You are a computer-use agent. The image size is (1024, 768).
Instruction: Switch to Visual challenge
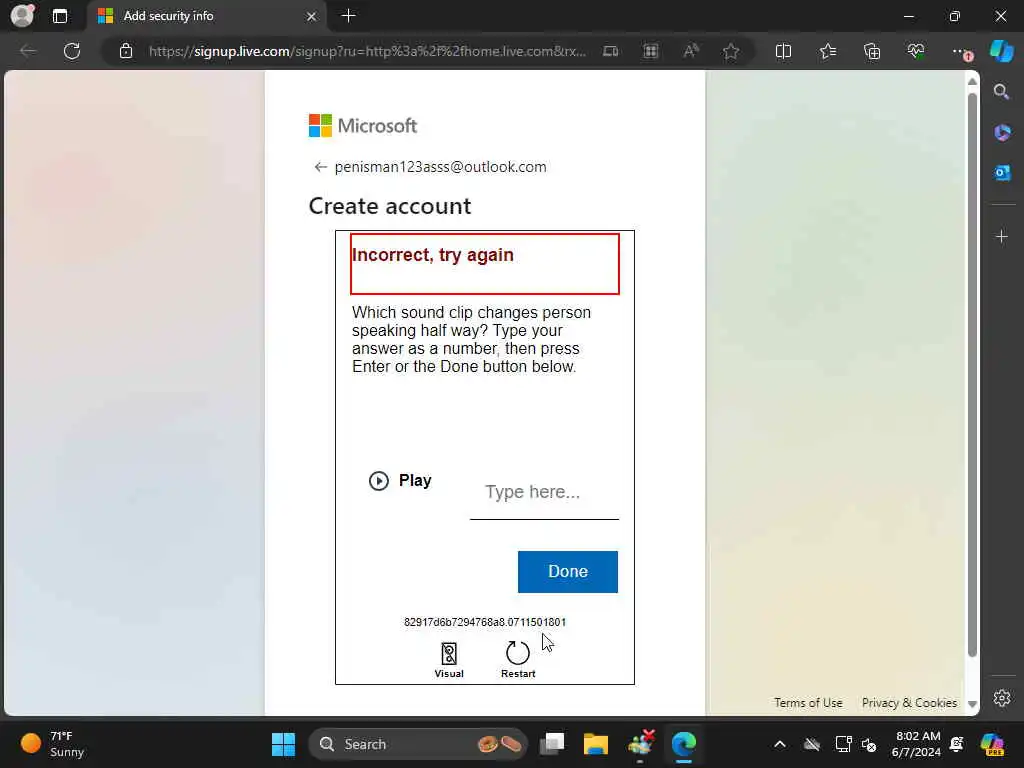(449, 660)
